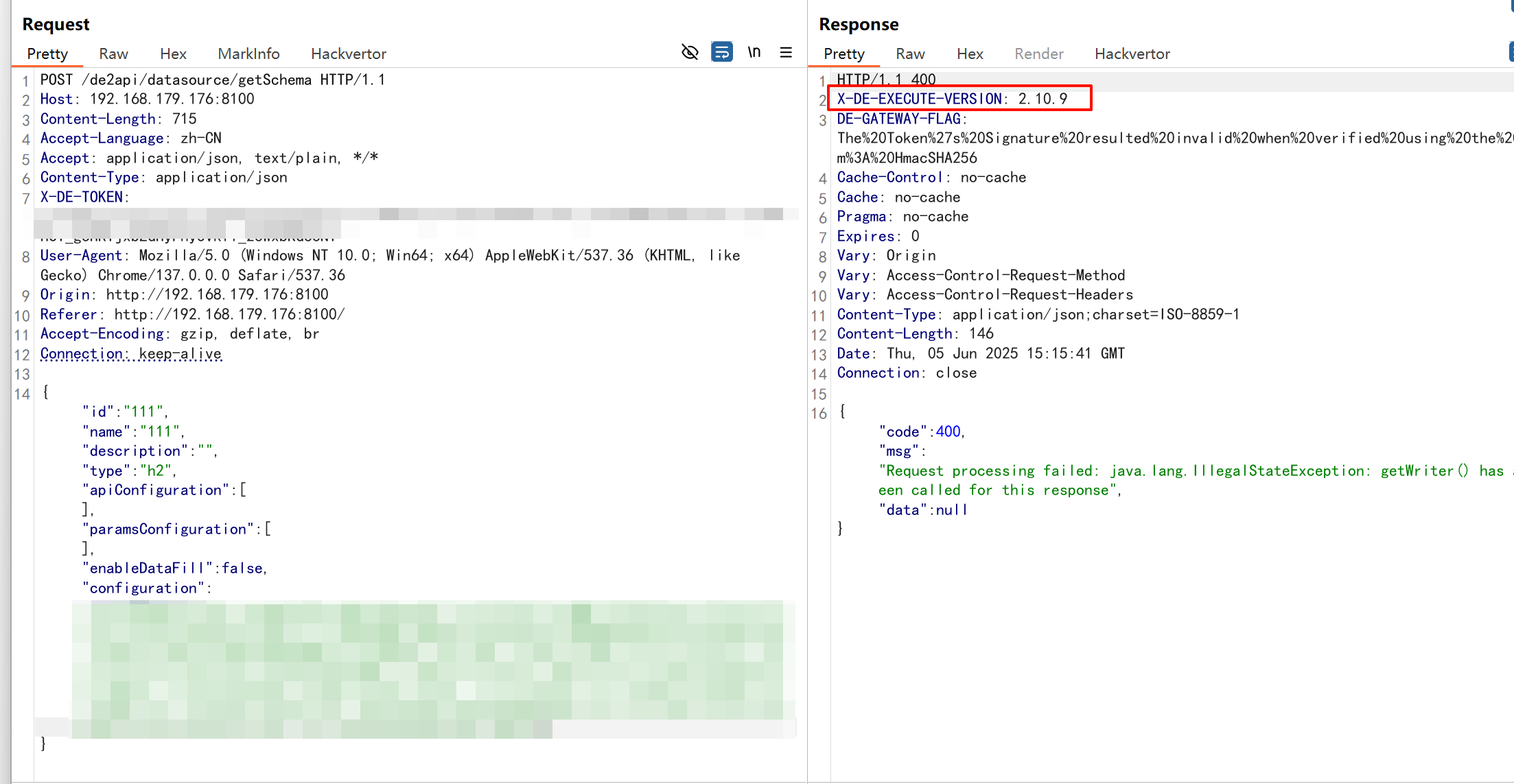This screenshot has height=784, width=1514.
Task: Open the MarkInfo tab in Request
Action: click(248, 54)
